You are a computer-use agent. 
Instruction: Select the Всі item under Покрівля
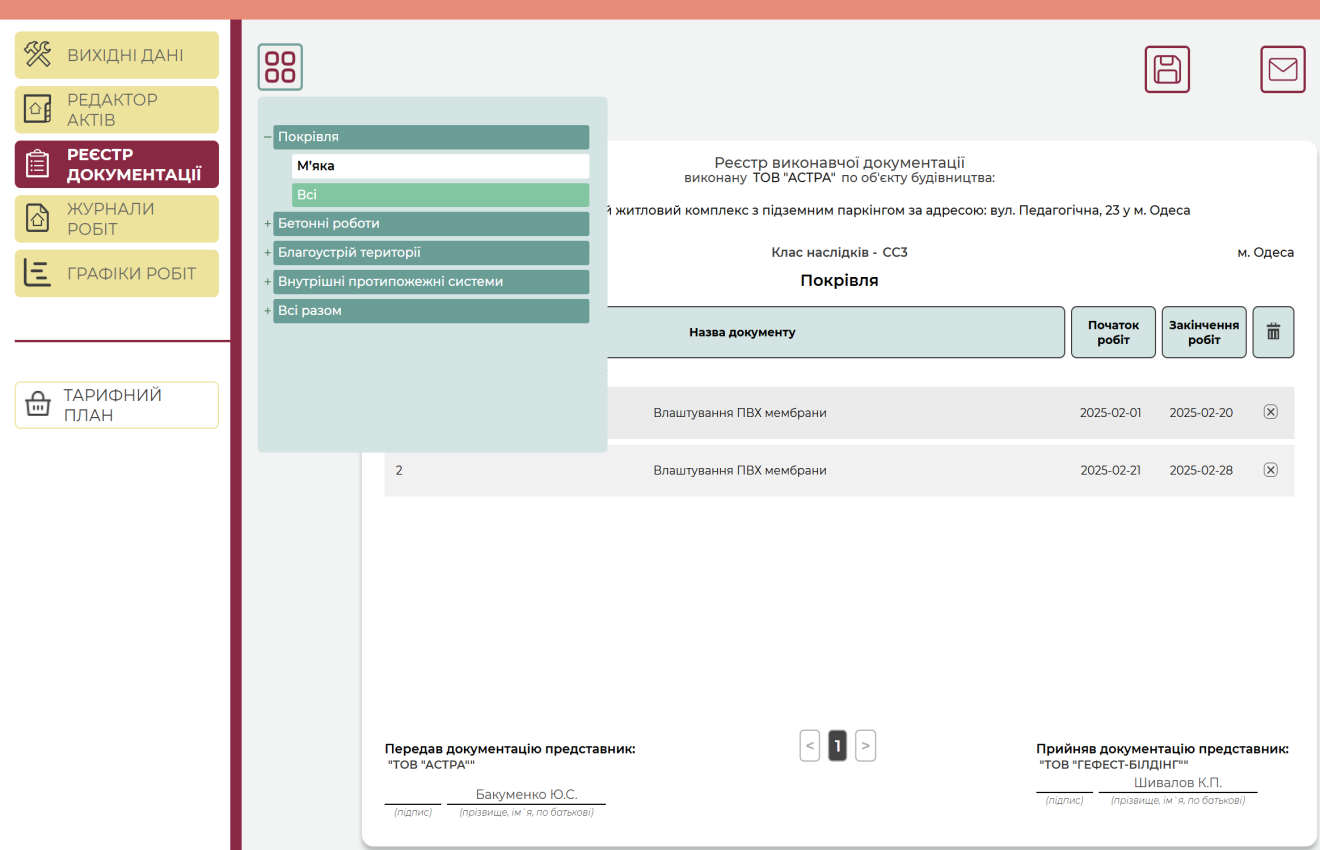point(440,195)
